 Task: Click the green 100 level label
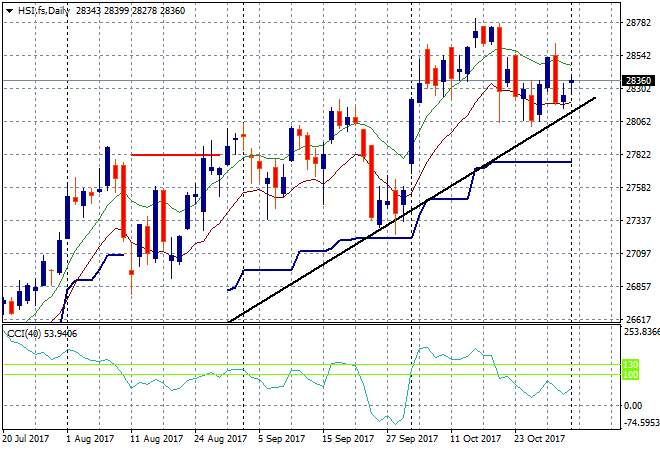(x=630, y=375)
